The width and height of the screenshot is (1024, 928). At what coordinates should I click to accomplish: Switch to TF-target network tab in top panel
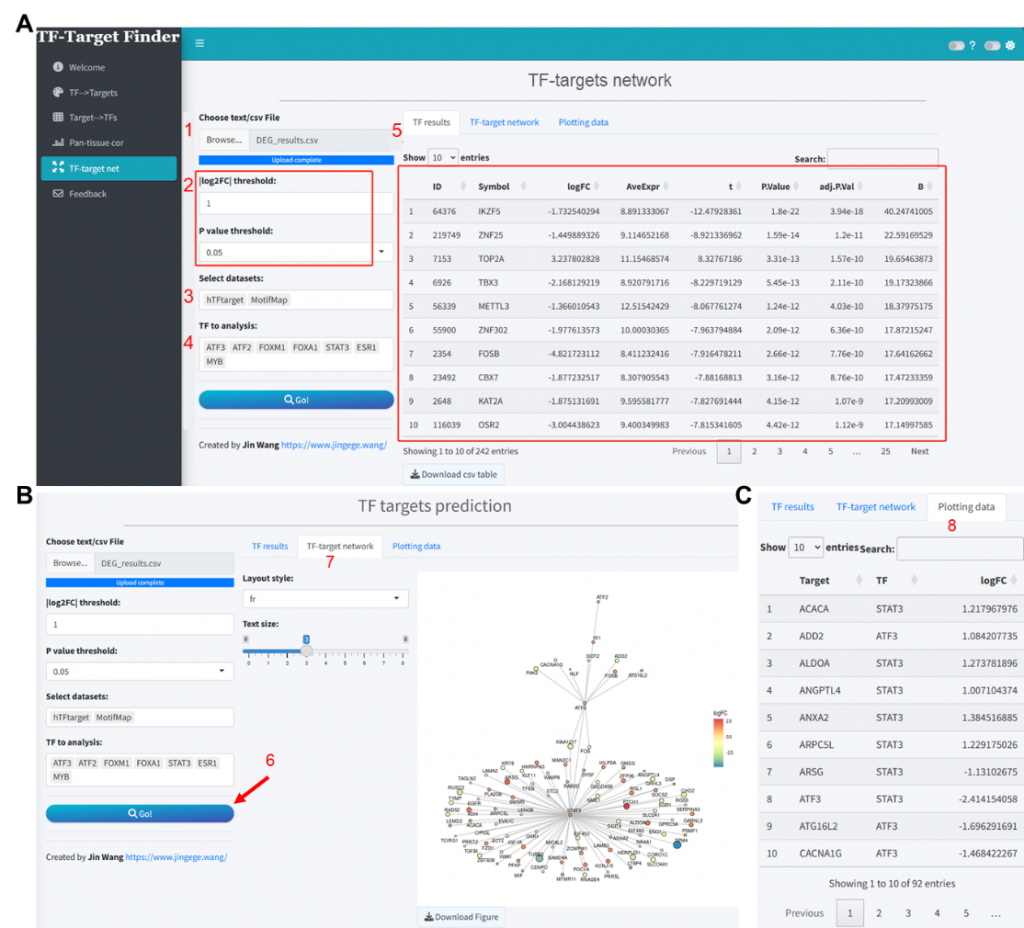[x=504, y=122]
